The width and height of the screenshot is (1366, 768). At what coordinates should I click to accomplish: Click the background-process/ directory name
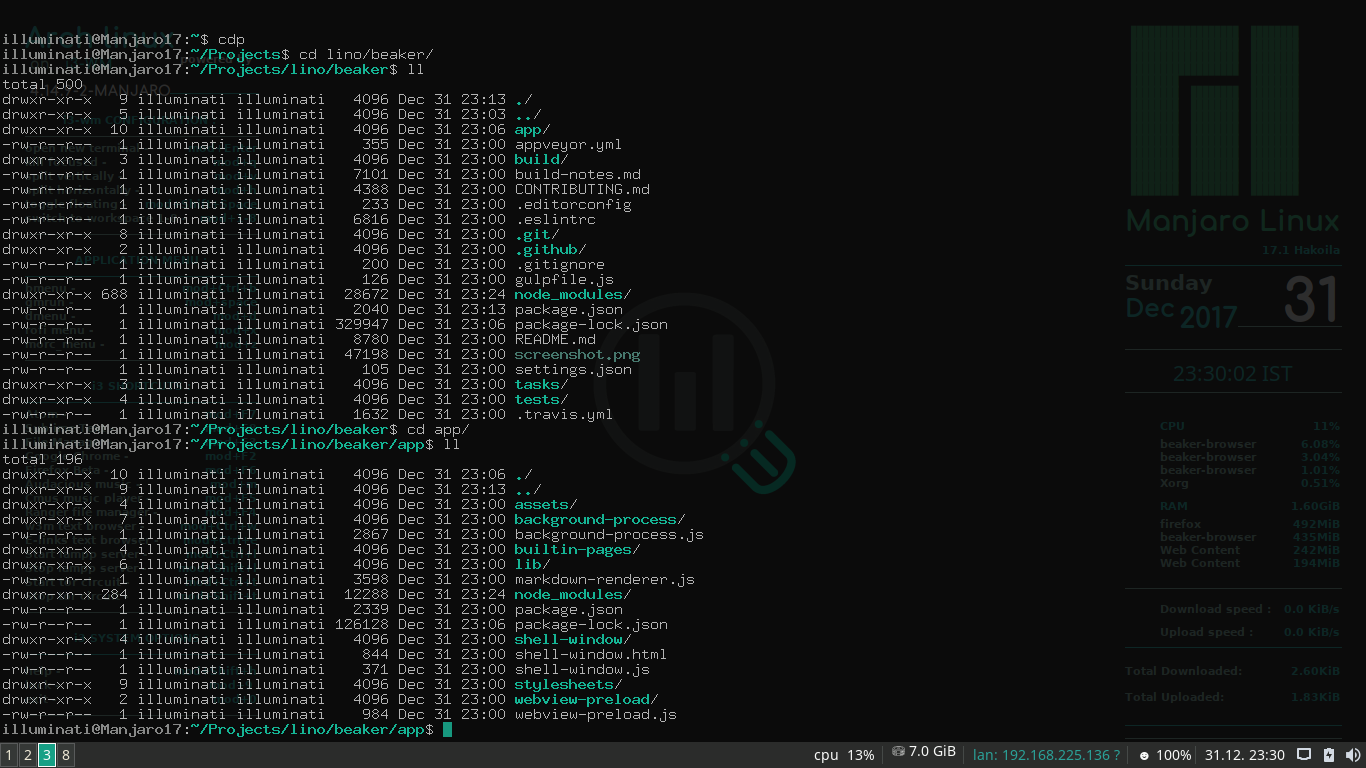click(x=600, y=520)
